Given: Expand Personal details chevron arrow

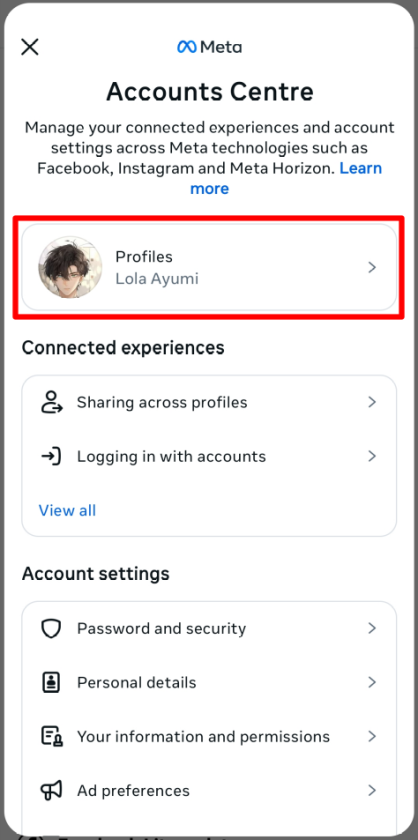Looking at the screenshot, I should point(372,682).
